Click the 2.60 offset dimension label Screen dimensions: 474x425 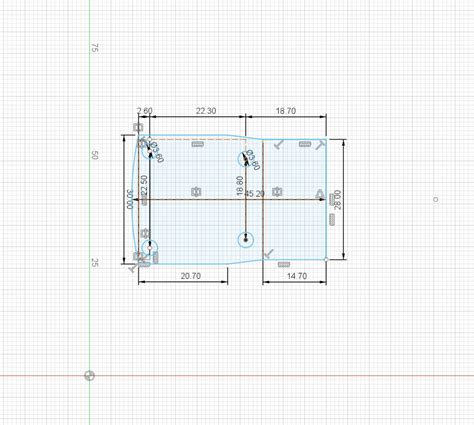click(145, 111)
